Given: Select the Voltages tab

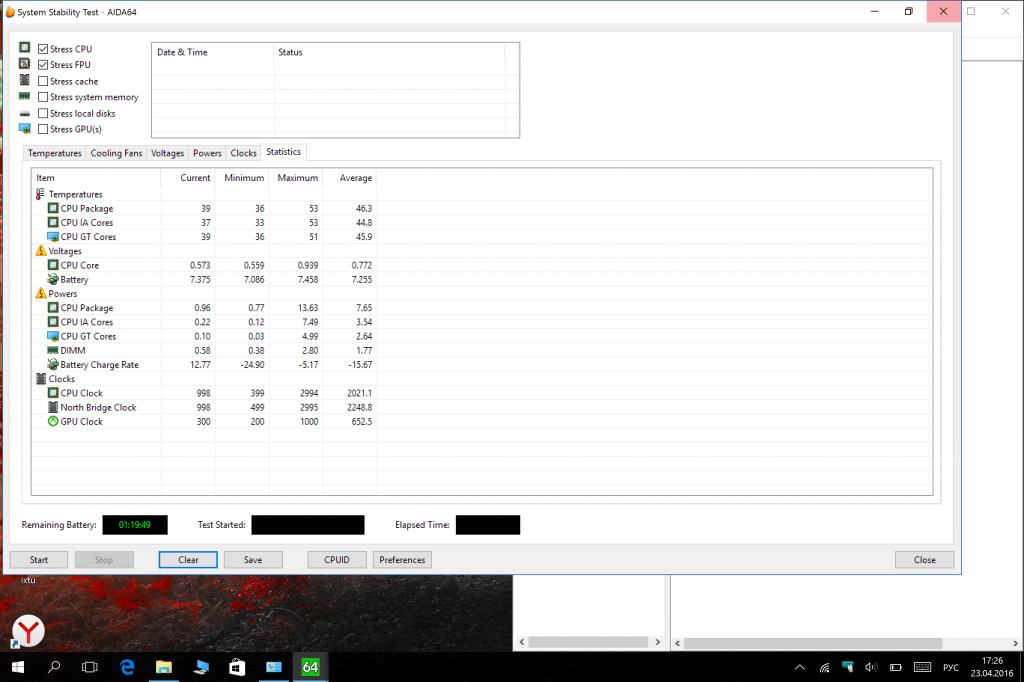Looking at the screenshot, I should tap(167, 153).
